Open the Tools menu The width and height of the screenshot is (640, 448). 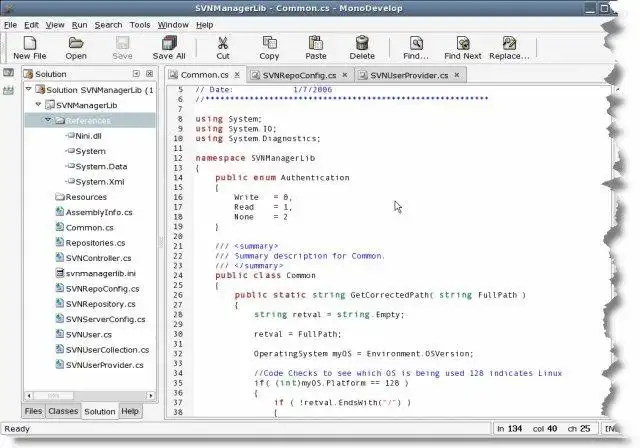pyautogui.click(x=140, y=25)
